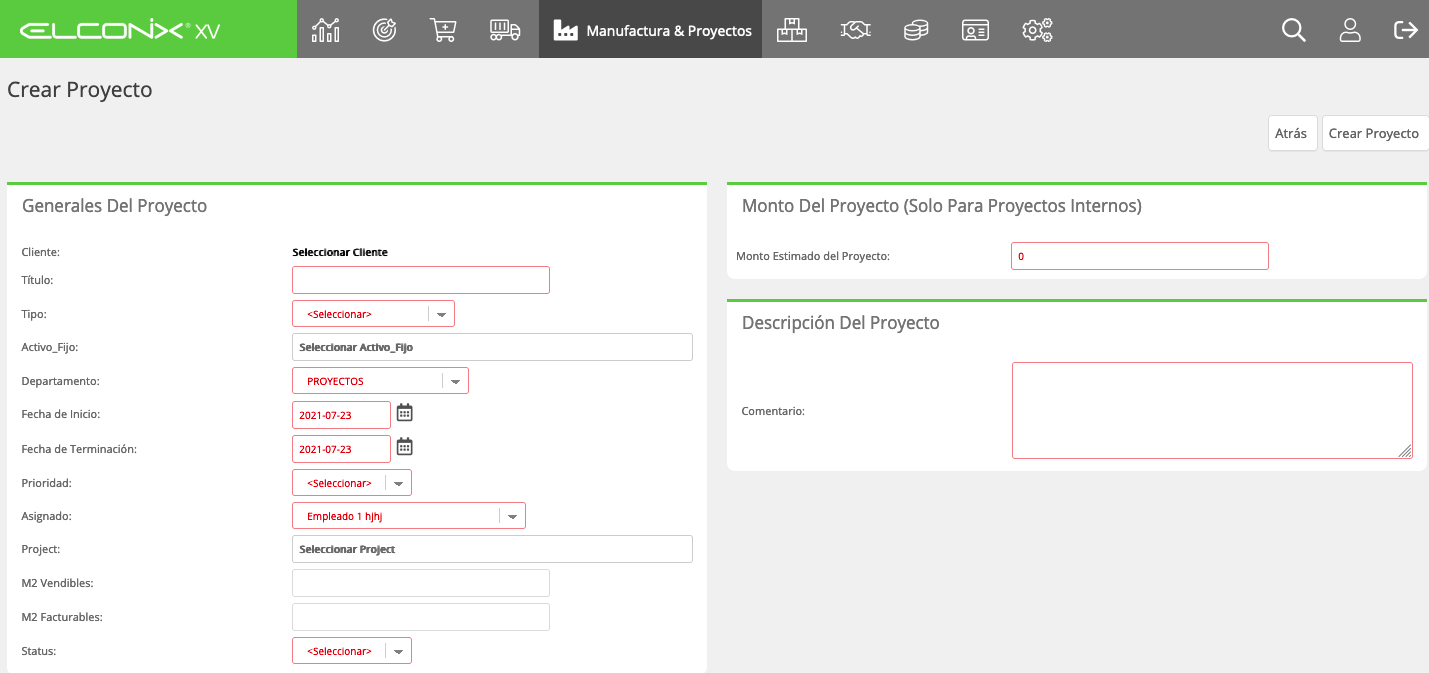Open the analytics chart module icon
This screenshot has height=673, width=1429.
point(326,30)
